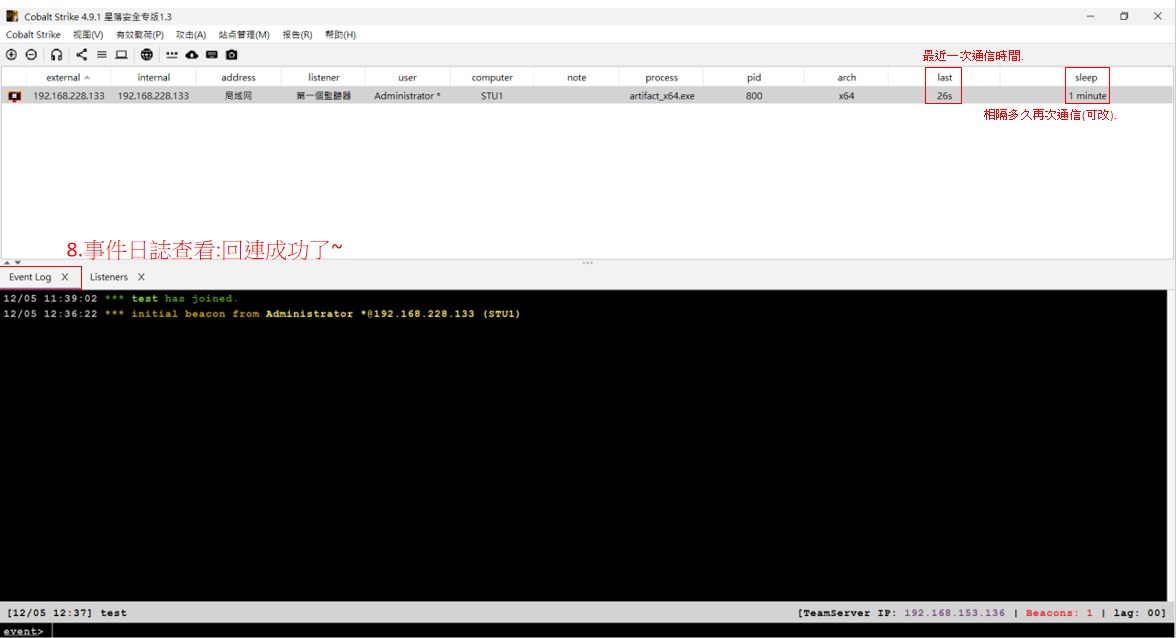Click the 'initial beacon from Administrator' log line

pyautogui.click(x=261, y=314)
